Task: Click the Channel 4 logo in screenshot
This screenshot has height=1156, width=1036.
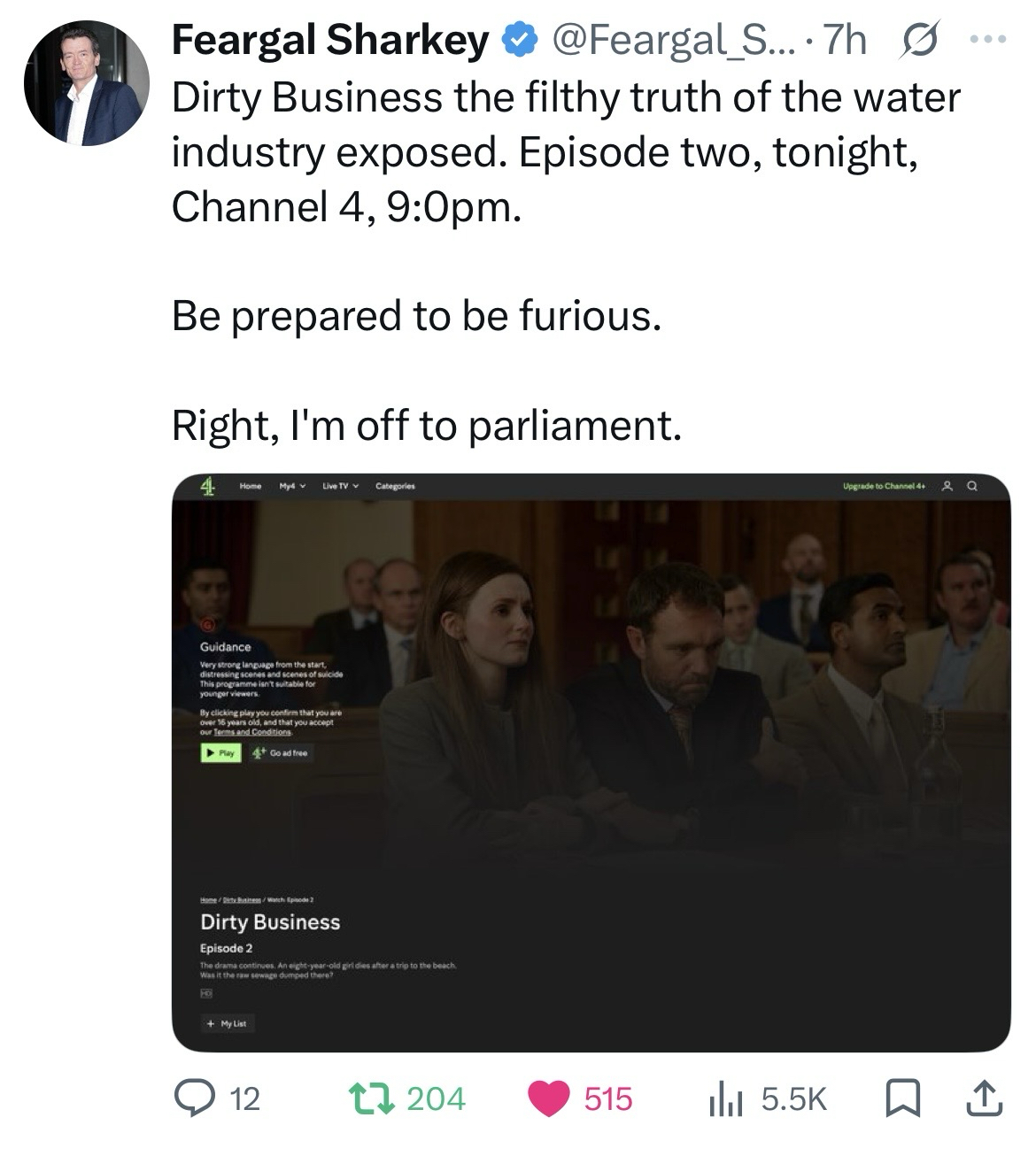Action: click(209, 485)
